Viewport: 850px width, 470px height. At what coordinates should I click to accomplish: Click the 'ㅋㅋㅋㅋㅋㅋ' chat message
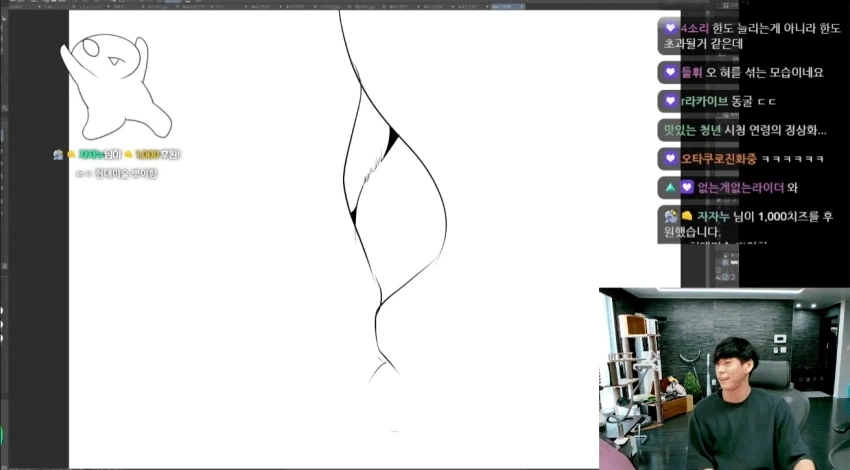(x=793, y=159)
